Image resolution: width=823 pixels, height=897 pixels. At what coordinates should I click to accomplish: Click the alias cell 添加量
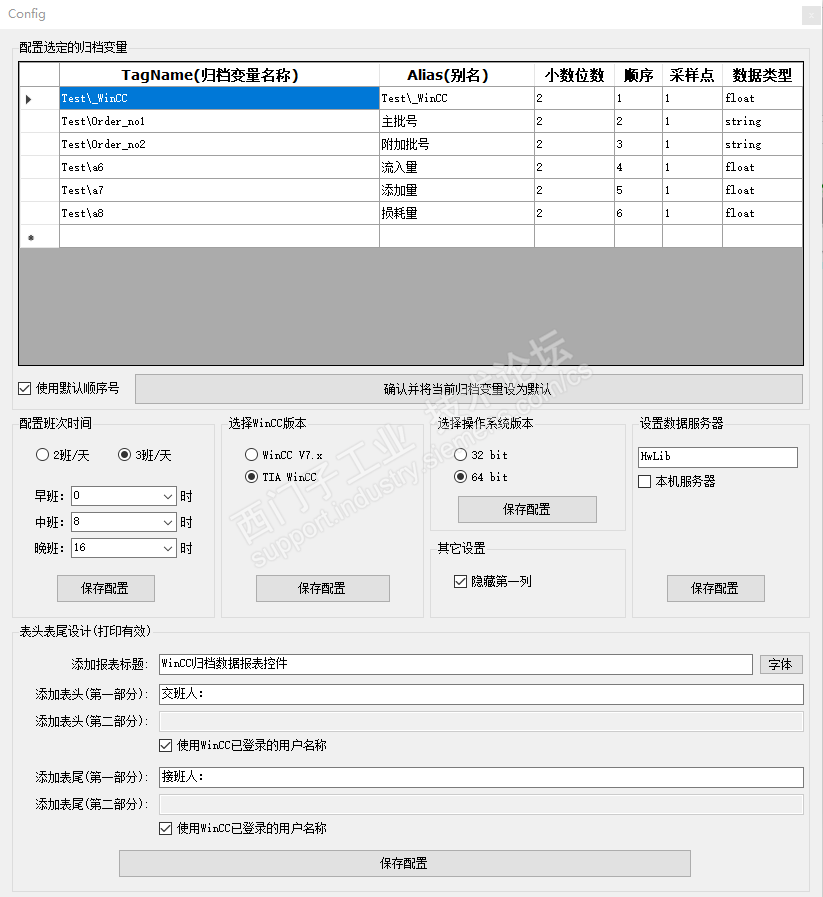point(457,190)
